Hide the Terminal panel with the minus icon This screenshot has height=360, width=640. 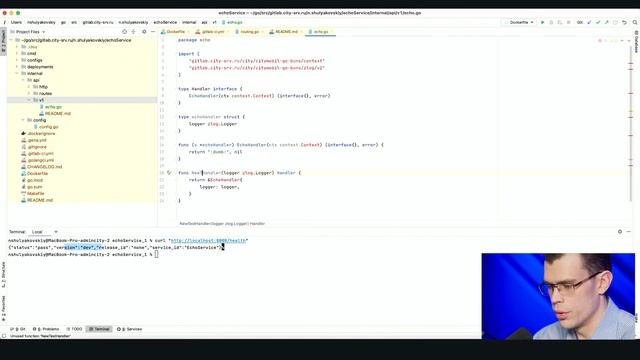coord(629,231)
